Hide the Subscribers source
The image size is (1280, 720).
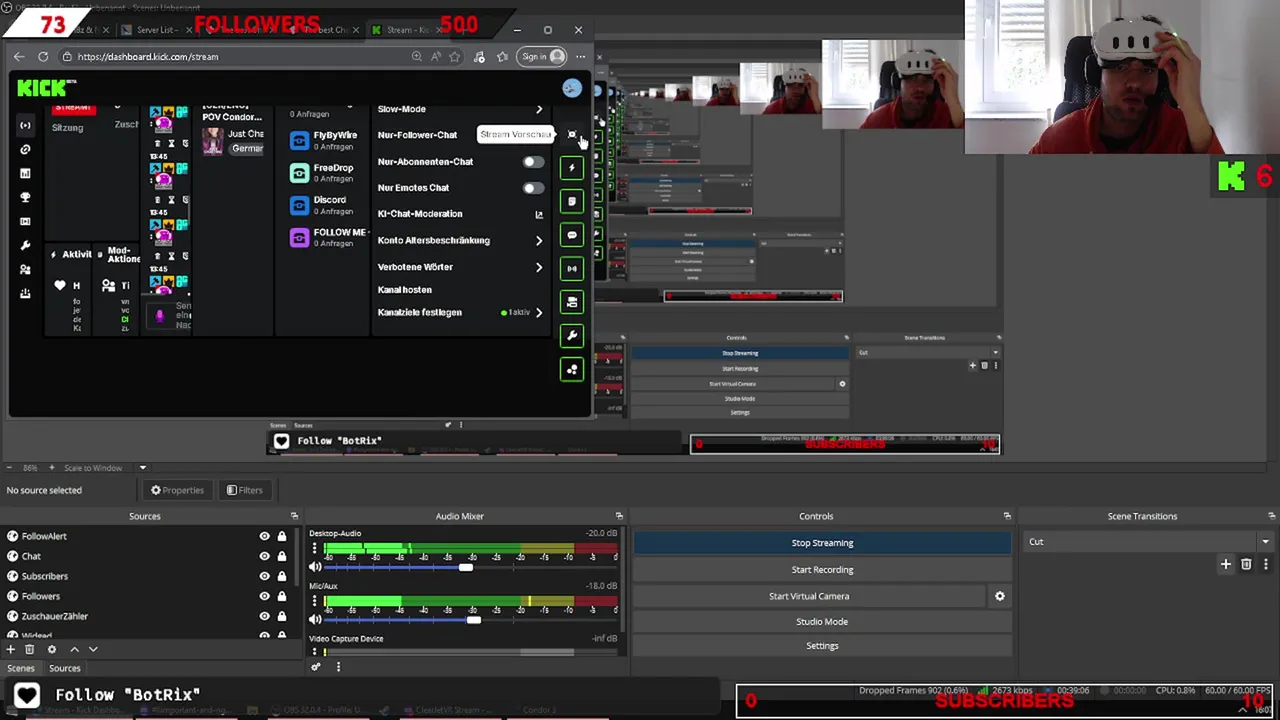point(265,576)
